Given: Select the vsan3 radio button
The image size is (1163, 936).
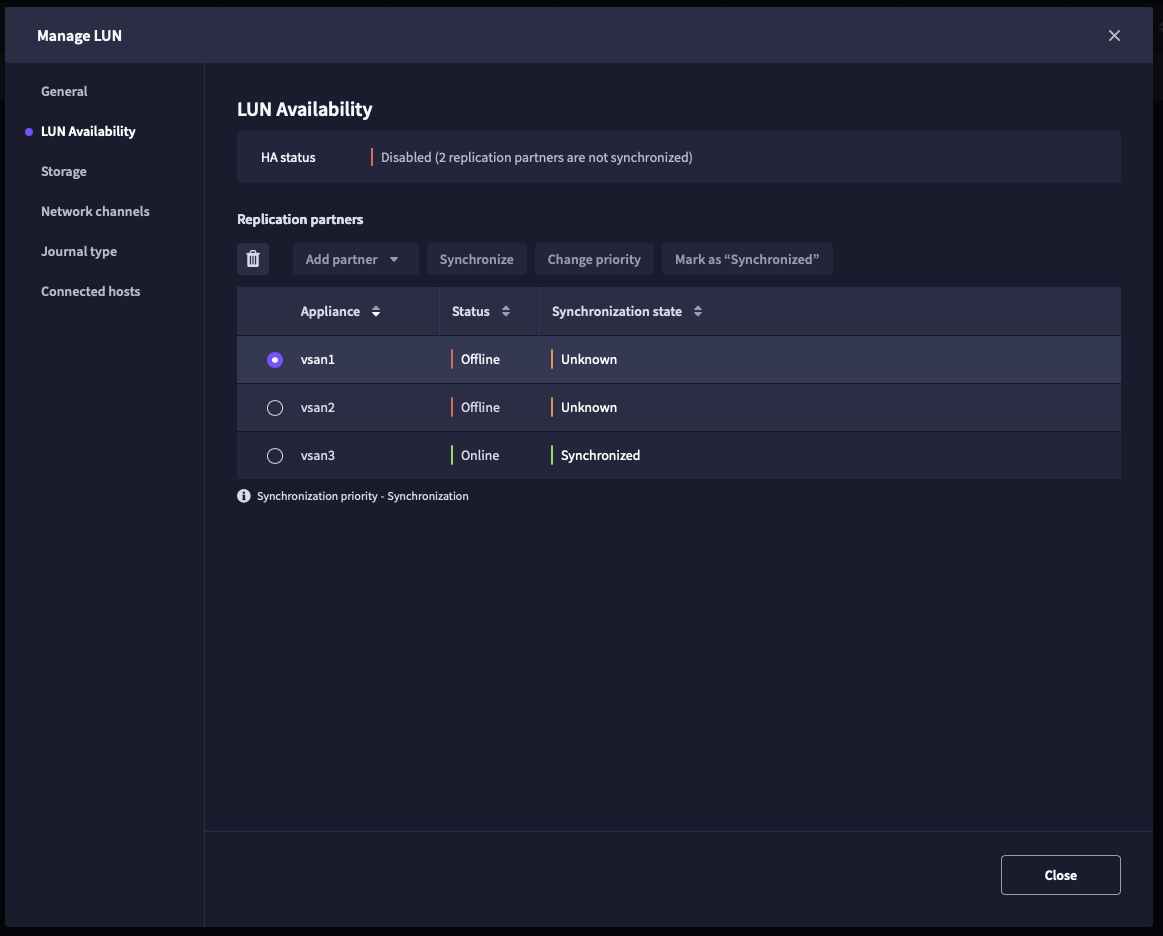Looking at the screenshot, I should pos(275,456).
